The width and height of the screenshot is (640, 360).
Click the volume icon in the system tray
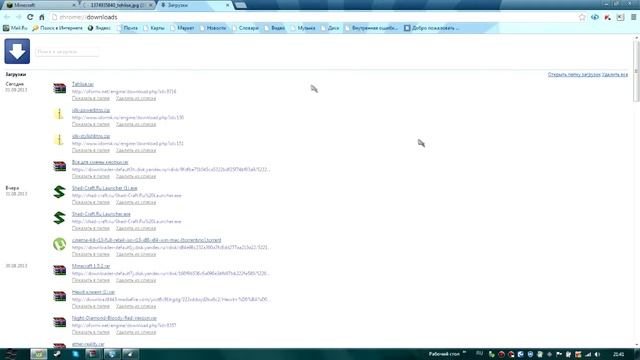click(598, 354)
